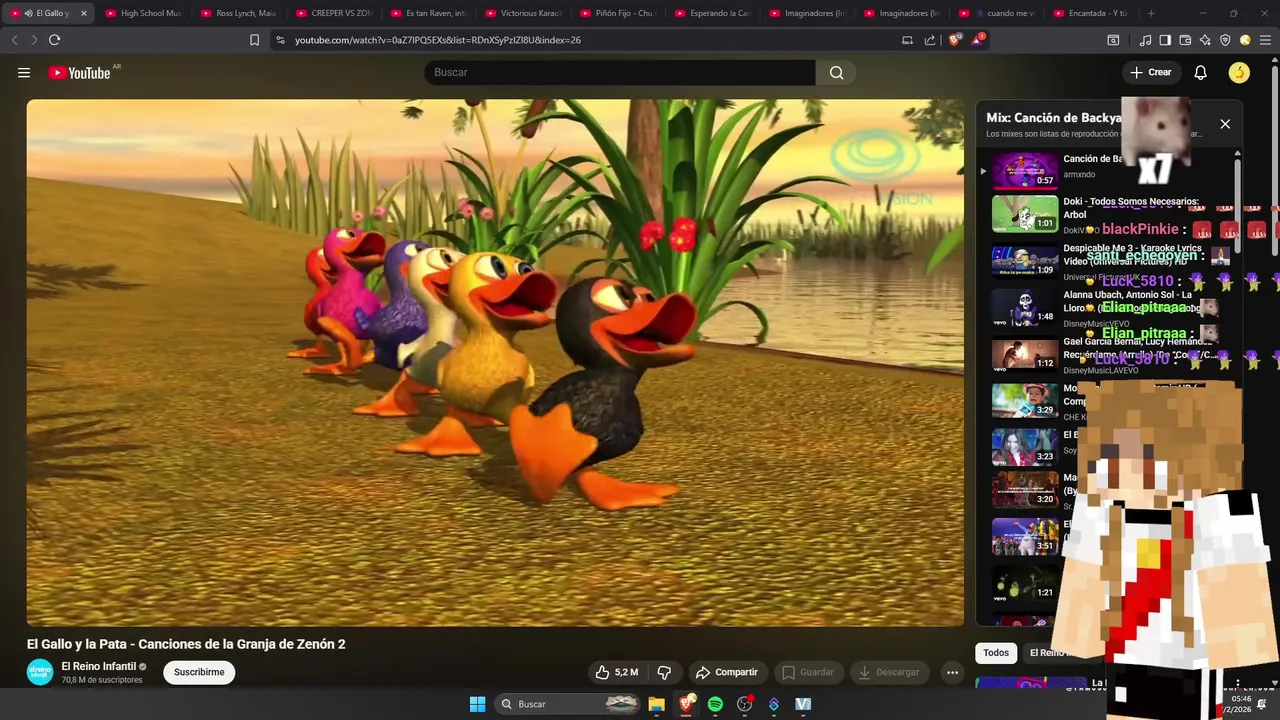Open OBS Studio from the taskbar
Viewport: 1280px width, 720px height.
744,704
